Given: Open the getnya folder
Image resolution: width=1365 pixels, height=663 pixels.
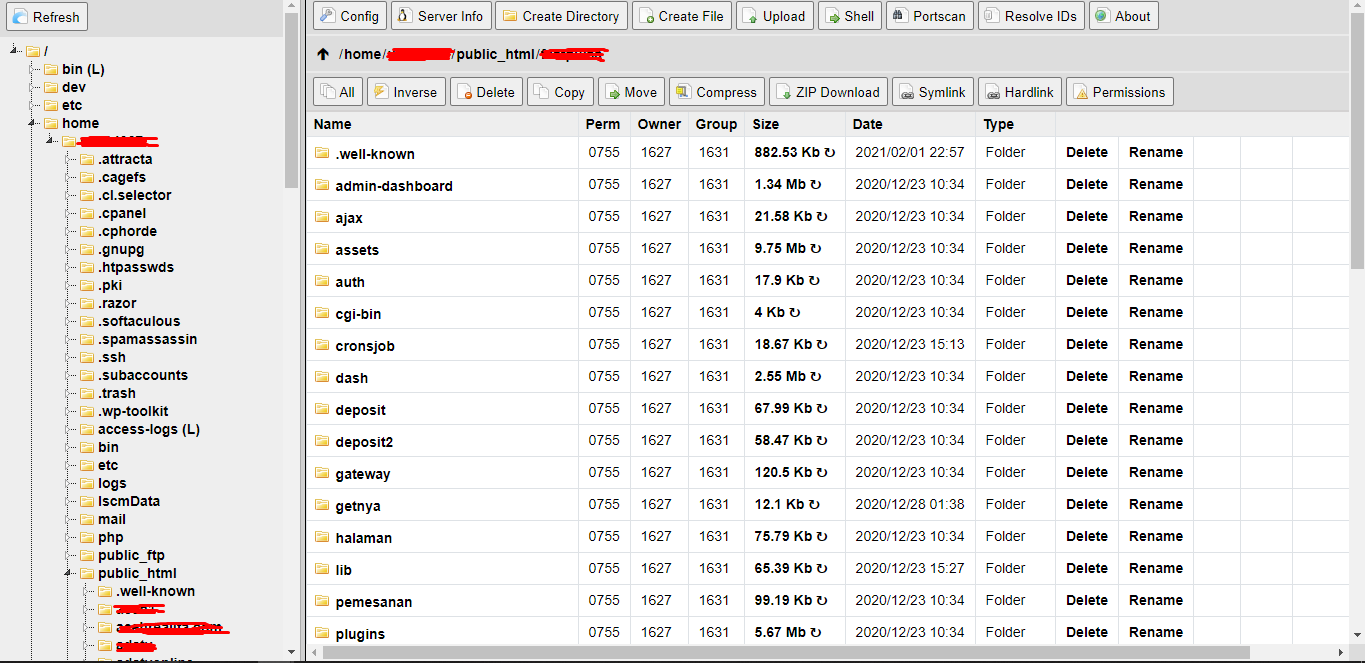Looking at the screenshot, I should click(358, 506).
